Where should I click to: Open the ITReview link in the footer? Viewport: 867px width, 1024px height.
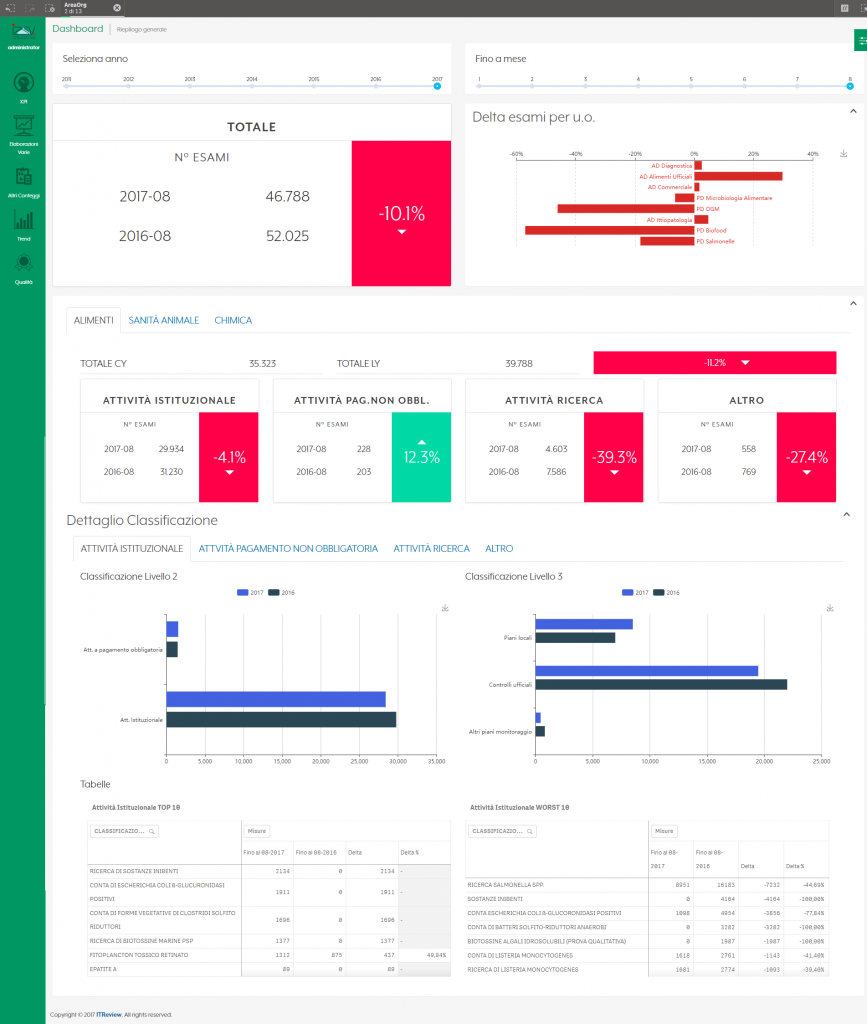coord(109,1015)
